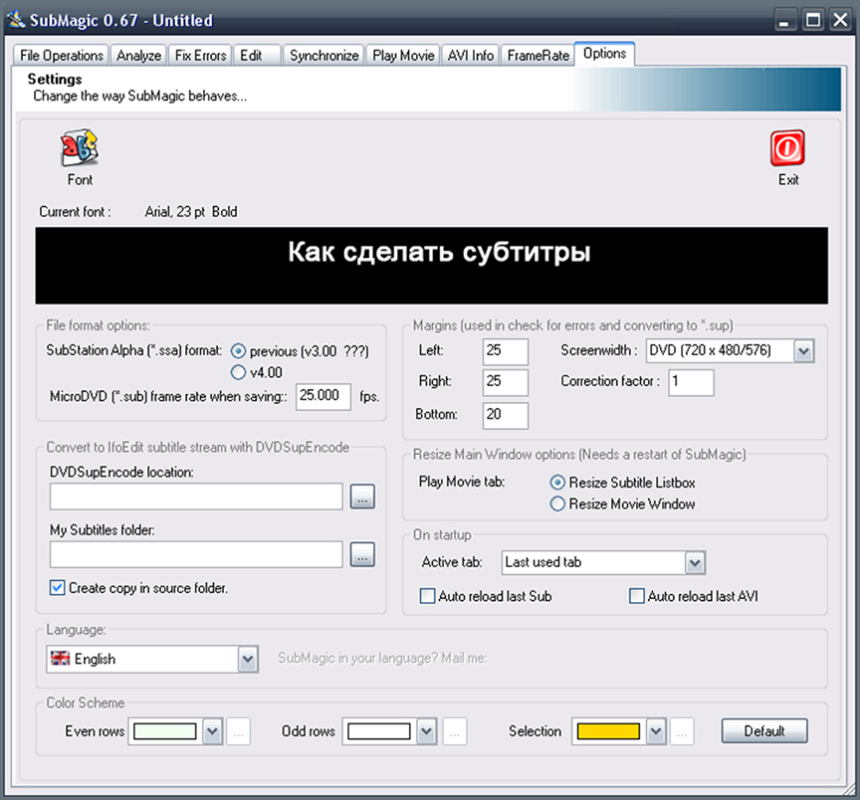Open the Synchronize tab
The height and width of the screenshot is (800, 860).
point(324,55)
